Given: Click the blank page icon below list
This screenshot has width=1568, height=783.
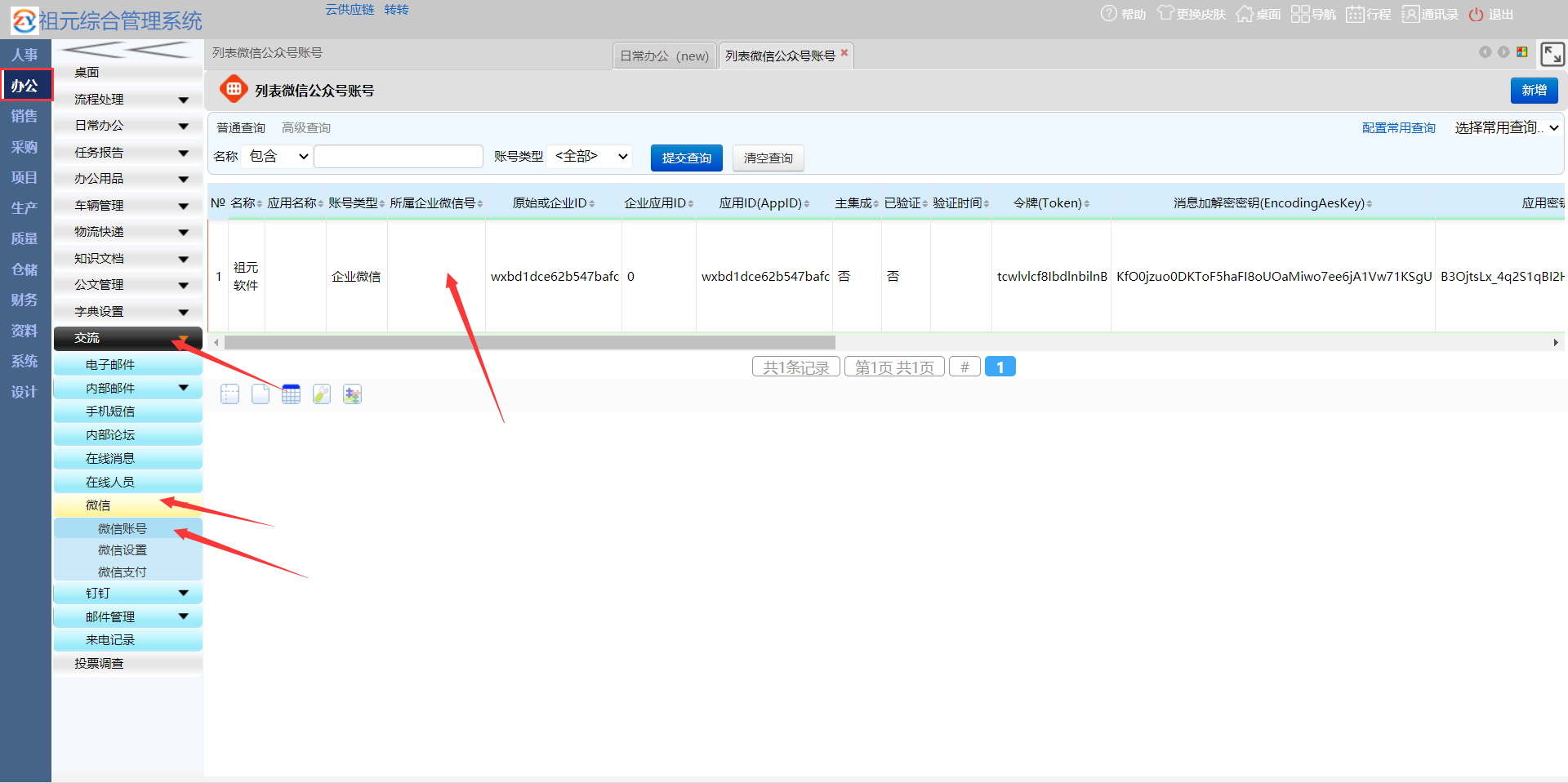Looking at the screenshot, I should click(x=261, y=394).
